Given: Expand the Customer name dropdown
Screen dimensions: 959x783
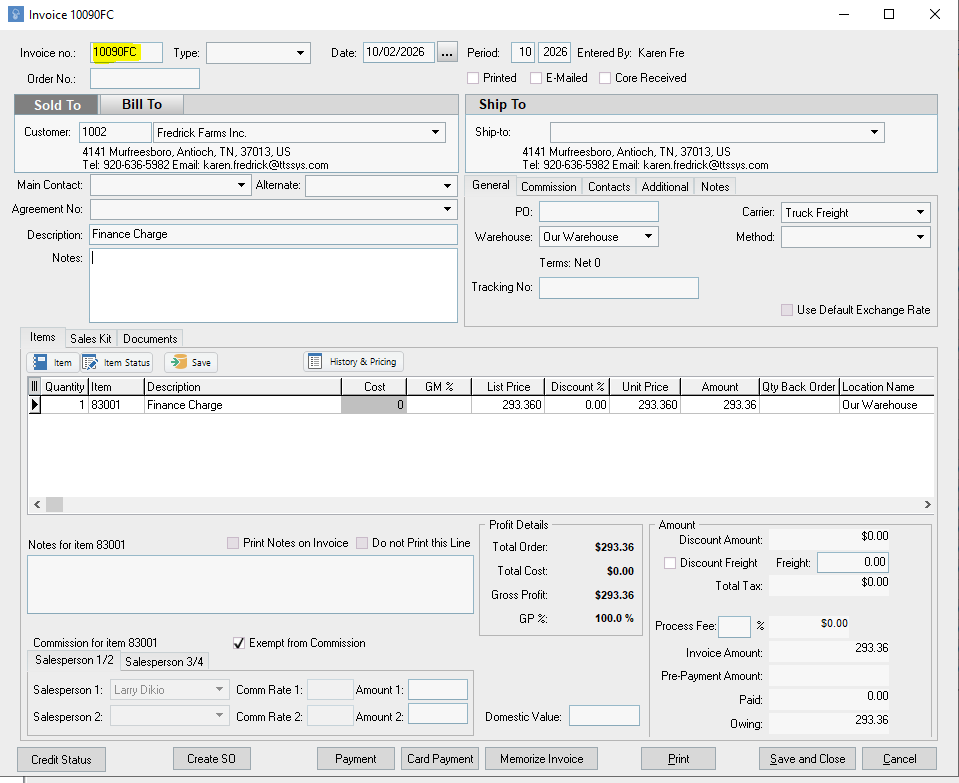Looking at the screenshot, I should (x=435, y=132).
